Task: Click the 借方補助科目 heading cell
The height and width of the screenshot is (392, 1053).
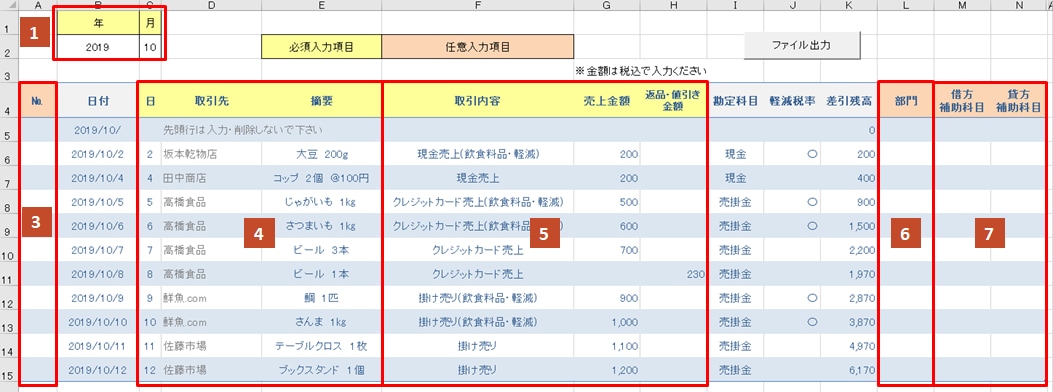Action: tap(962, 101)
